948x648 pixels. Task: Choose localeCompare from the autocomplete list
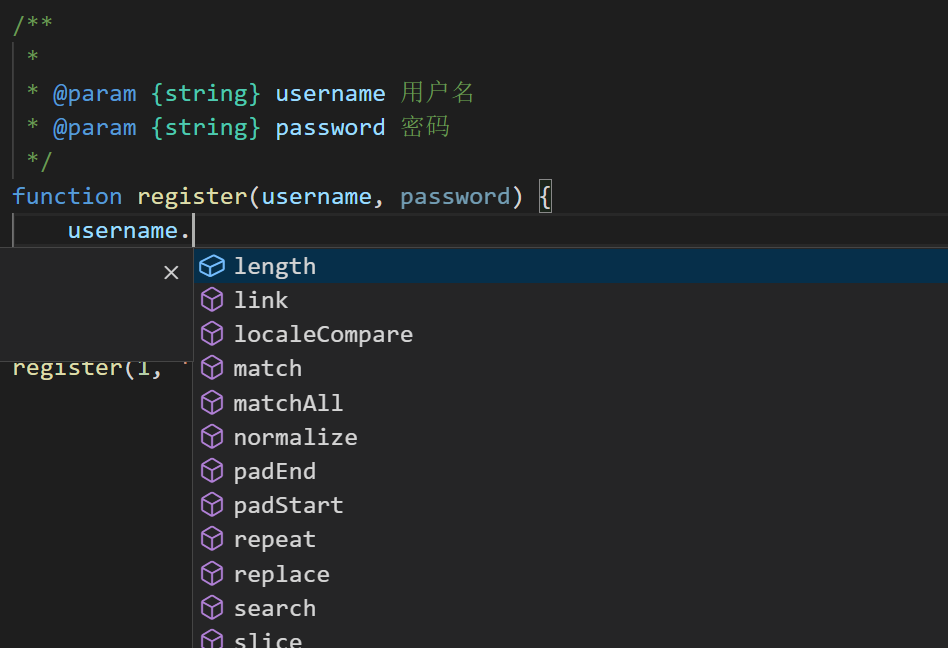point(323,334)
